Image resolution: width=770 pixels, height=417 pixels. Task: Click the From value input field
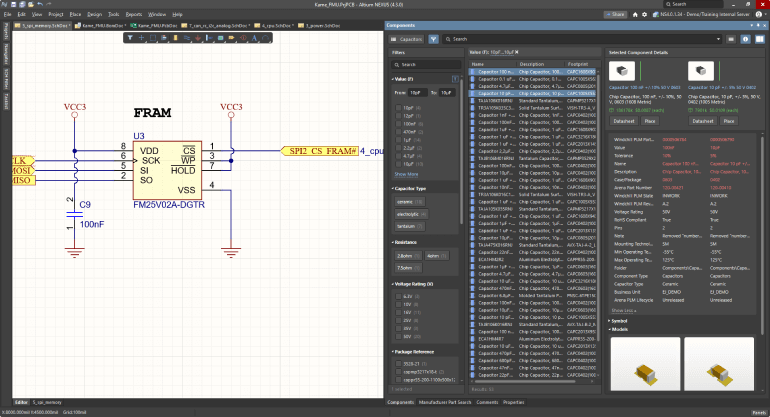click(418, 92)
